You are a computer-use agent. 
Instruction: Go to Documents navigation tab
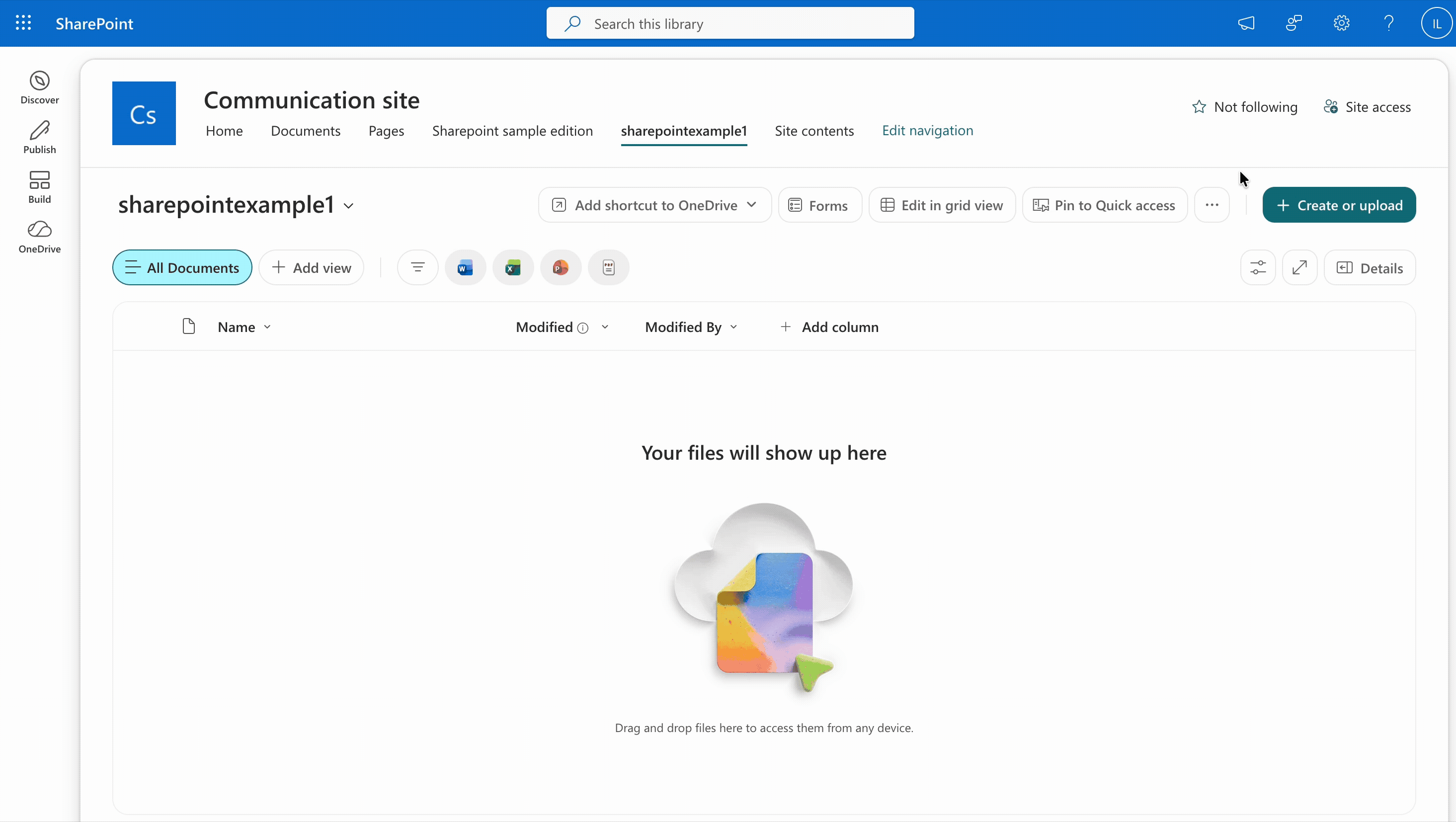coord(306,131)
